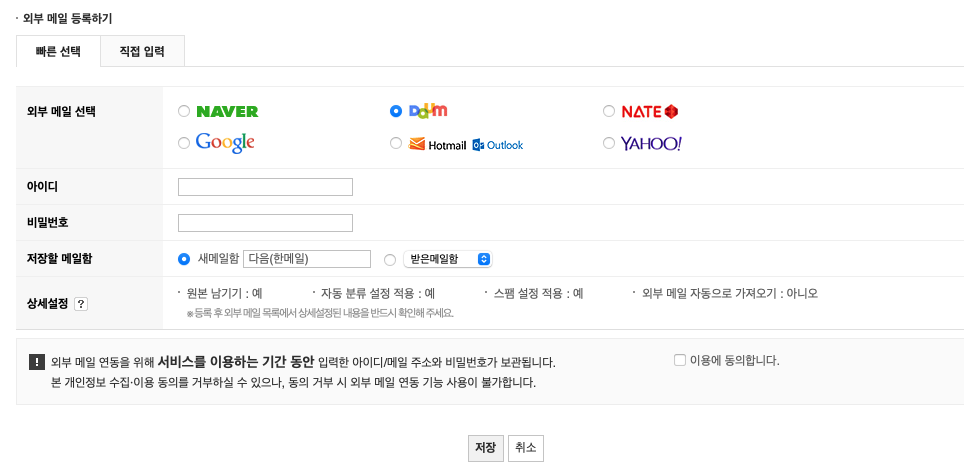Choose the 새메일함 radio option
Viewport: 964px width, 468px height.
click(x=184, y=260)
